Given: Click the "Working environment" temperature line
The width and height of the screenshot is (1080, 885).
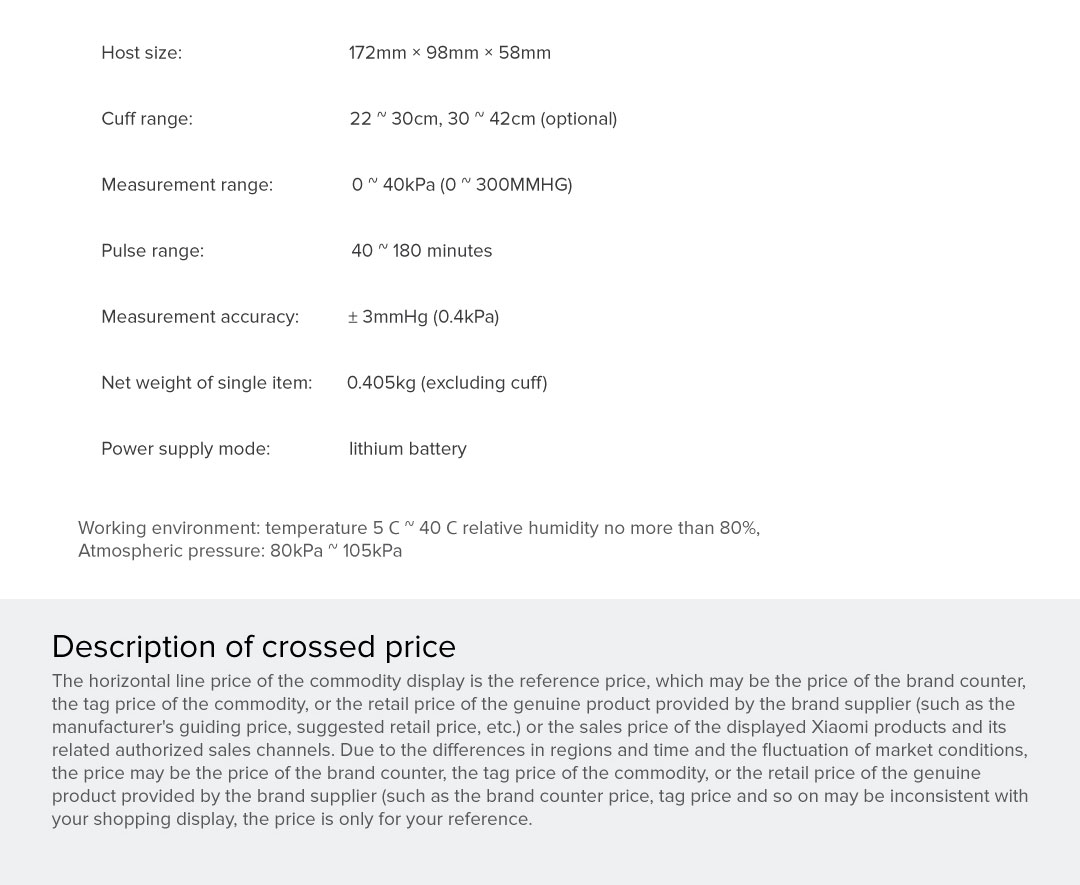Looking at the screenshot, I should 418,528.
